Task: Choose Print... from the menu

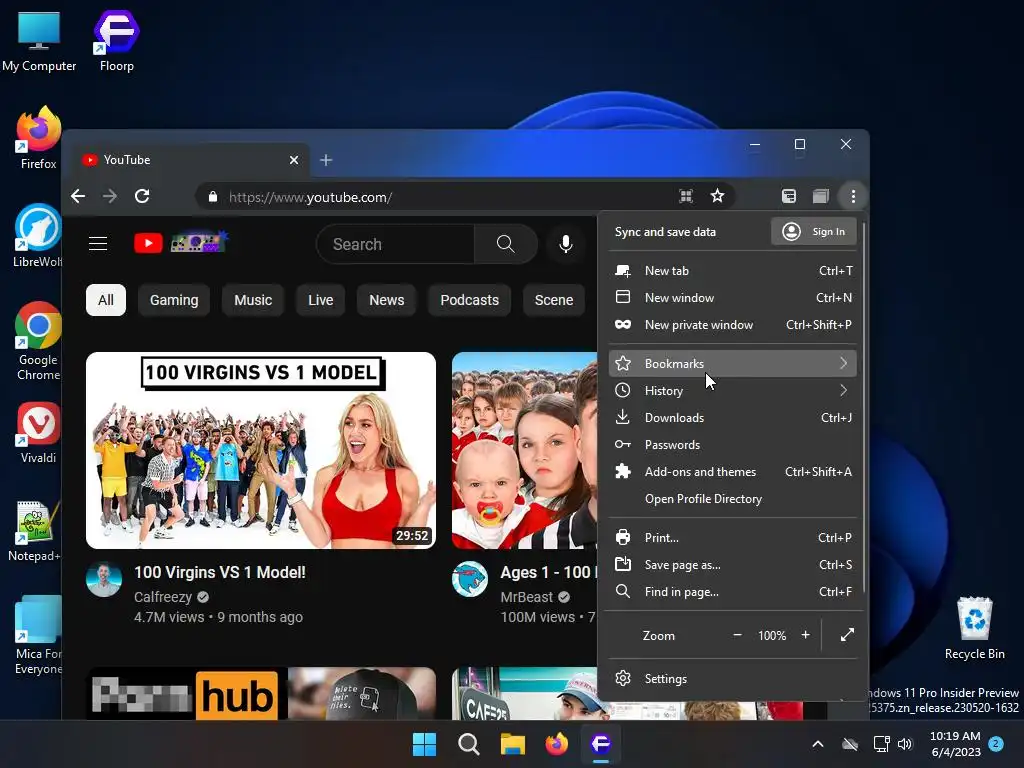Action: 733,537
